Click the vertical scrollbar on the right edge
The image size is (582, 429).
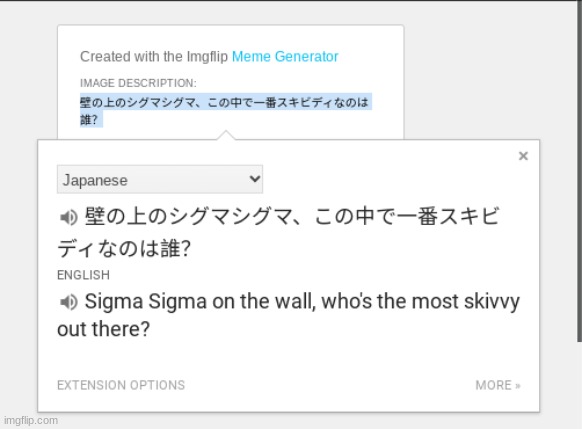pyautogui.click(x=579, y=171)
